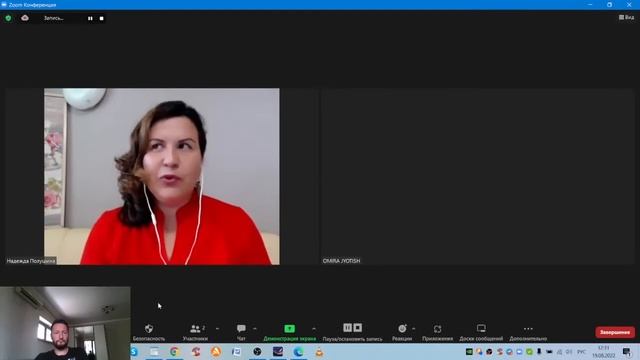The image size is (640, 360).
Task: Click the Запись... recording status text
Action: (53, 18)
